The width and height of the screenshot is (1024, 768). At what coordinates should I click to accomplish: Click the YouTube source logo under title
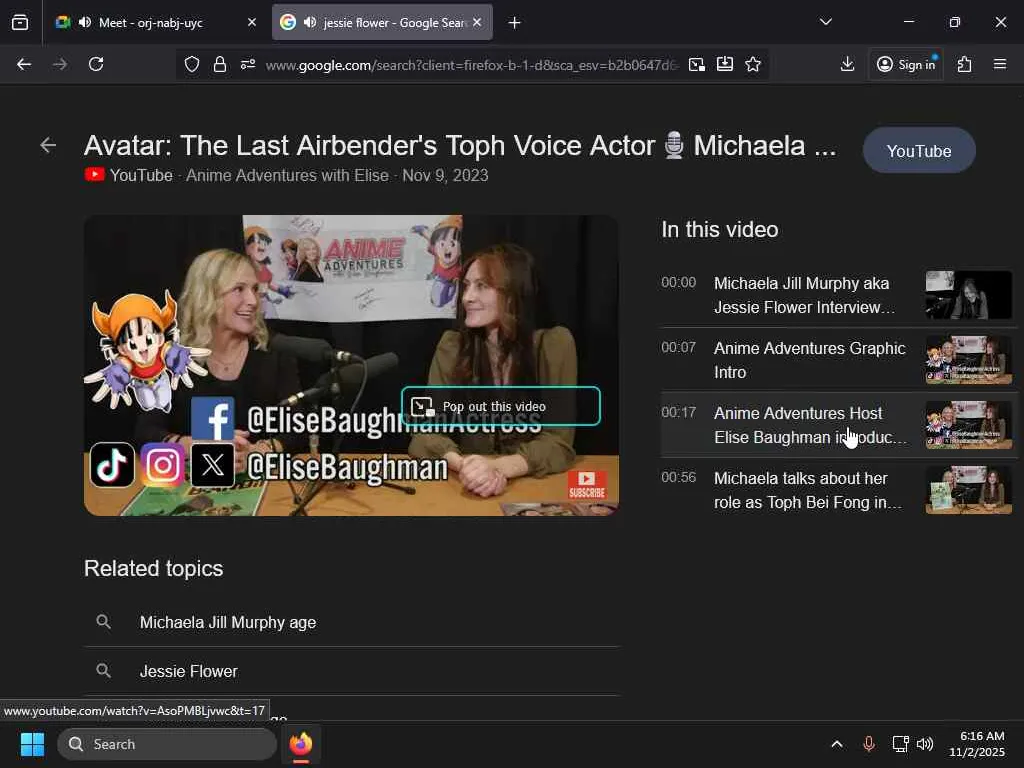coord(95,175)
